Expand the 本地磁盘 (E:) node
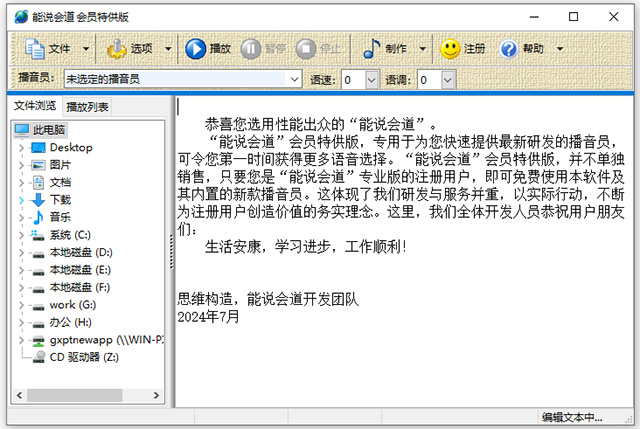Screen dimensions: 640x429 tap(21, 270)
